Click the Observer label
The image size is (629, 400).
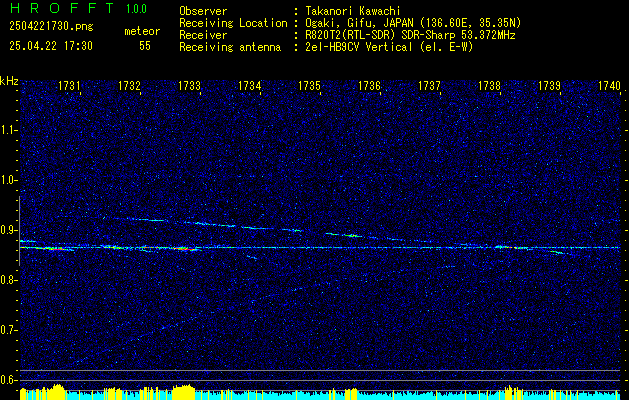[x=203, y=11]
